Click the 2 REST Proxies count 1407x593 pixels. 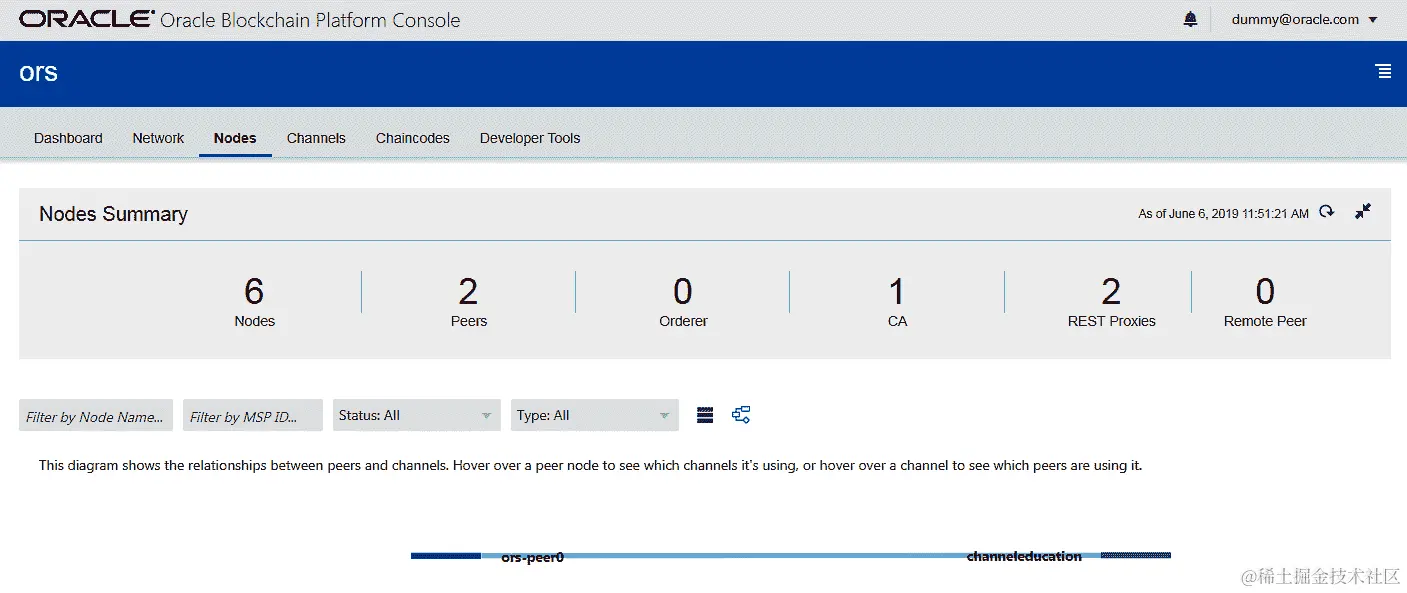coord(1111,301)
